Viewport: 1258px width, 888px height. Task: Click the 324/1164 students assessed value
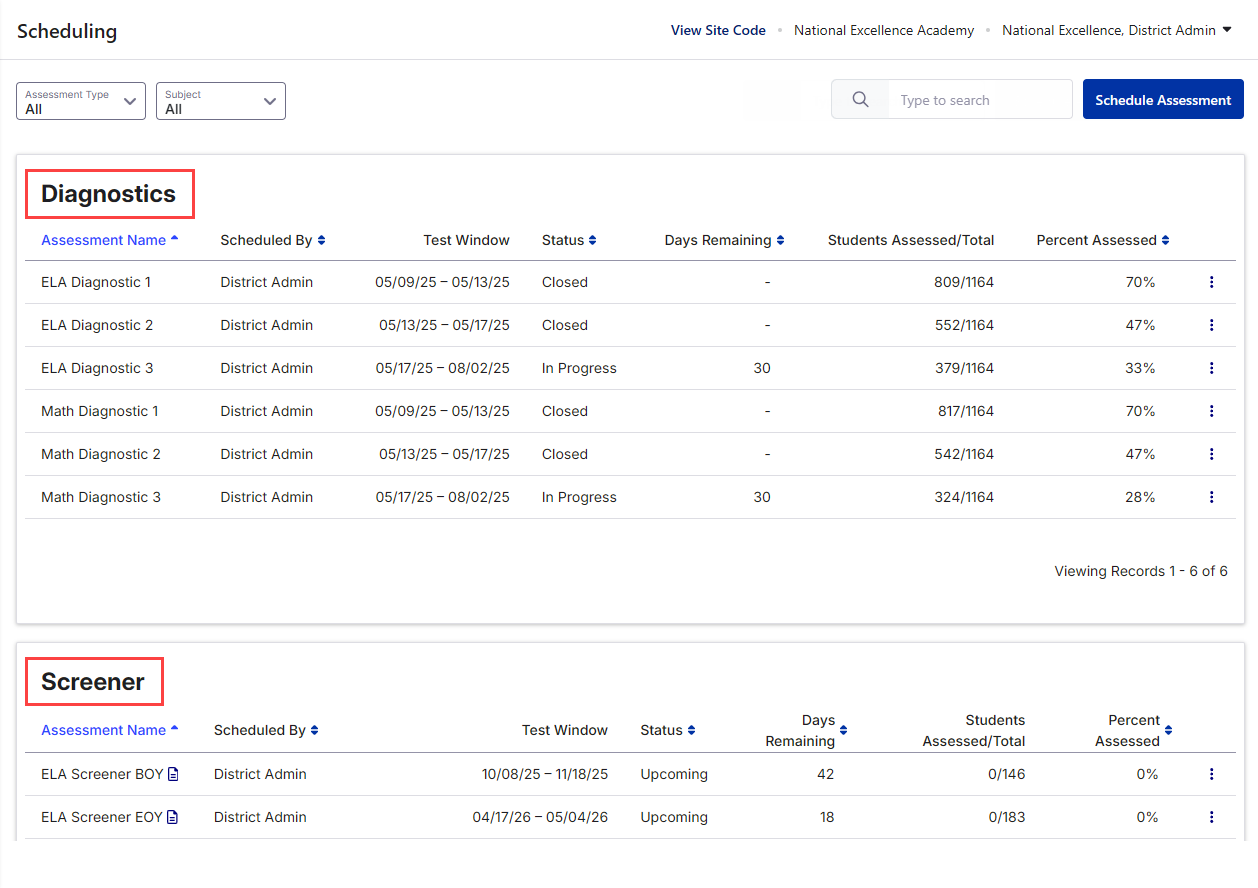[x=964, y=497]
